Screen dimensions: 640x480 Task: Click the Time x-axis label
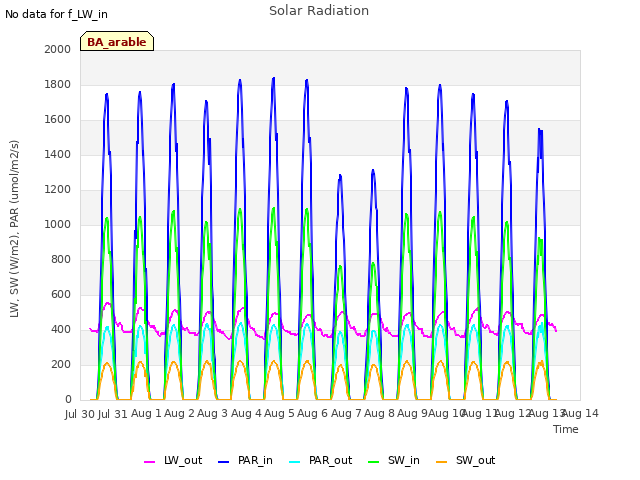pos(566,429)
